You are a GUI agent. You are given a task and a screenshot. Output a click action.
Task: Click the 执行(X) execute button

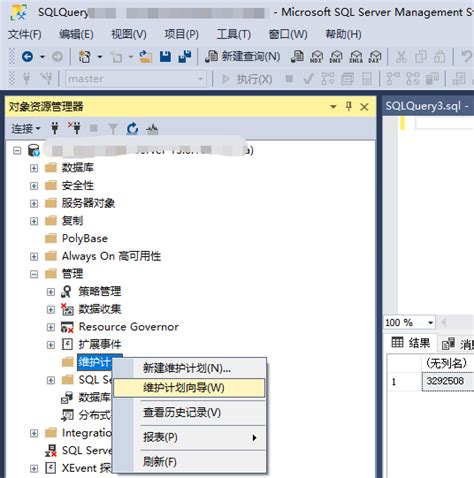pos(247,79)
